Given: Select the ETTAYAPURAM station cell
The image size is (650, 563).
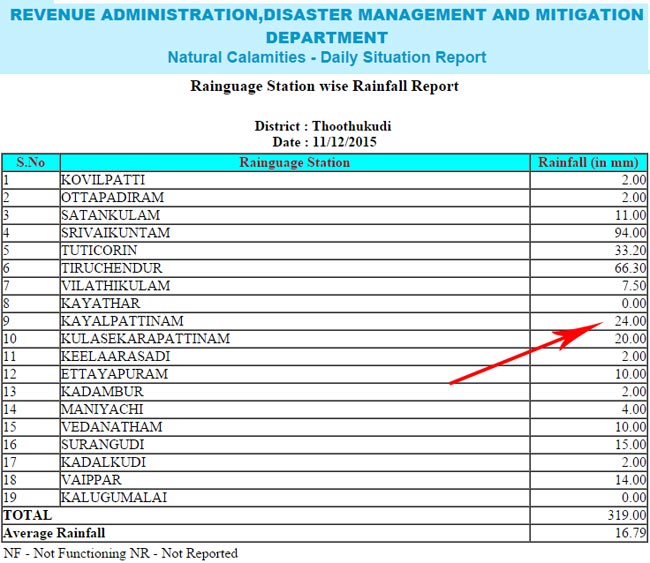Looking at the screenshot, I should pos(295,374).
